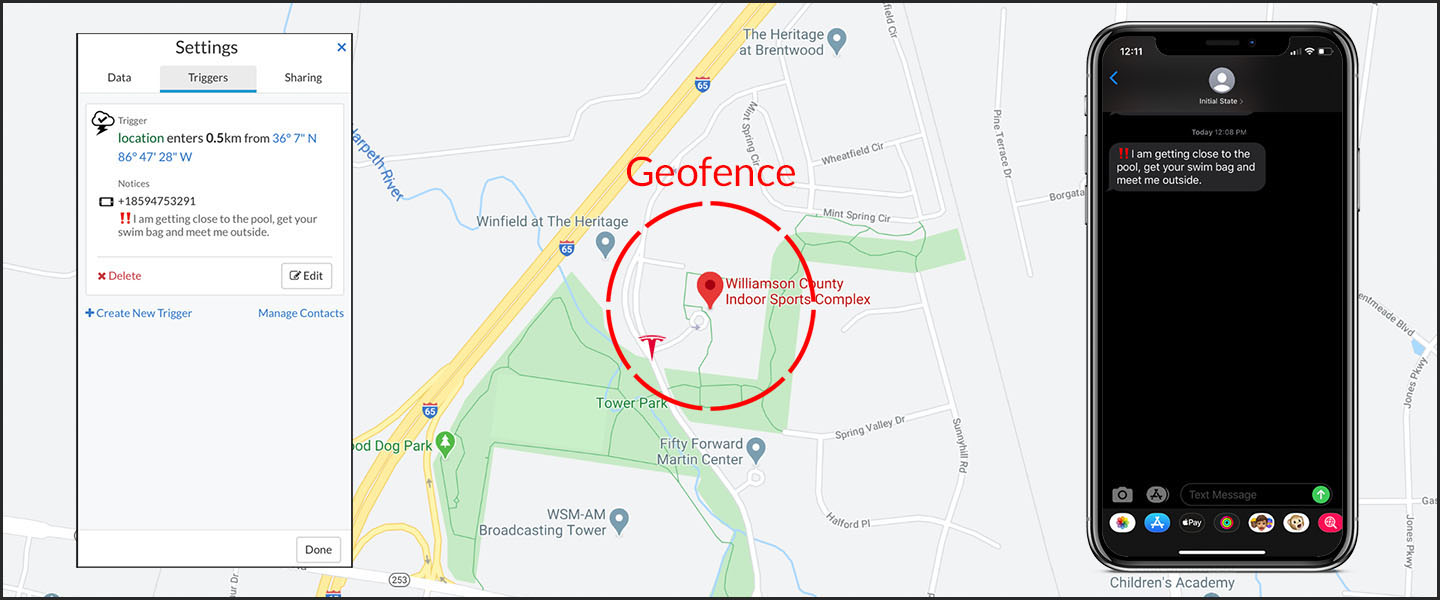The image size is (1440, 600).
Task: Open Apple Pay in the iMessage drawer
Action: click(x=1192, y=523)
